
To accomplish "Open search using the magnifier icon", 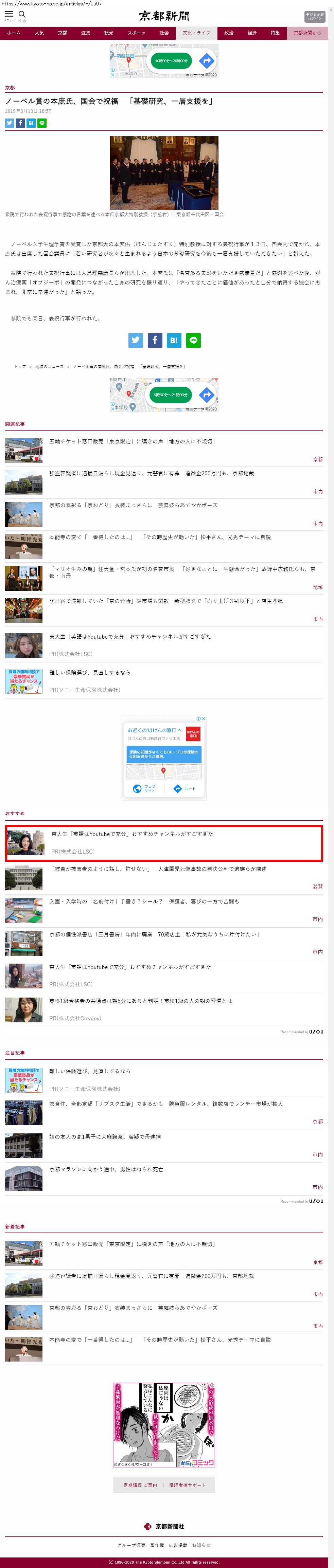I will (22, 15).
